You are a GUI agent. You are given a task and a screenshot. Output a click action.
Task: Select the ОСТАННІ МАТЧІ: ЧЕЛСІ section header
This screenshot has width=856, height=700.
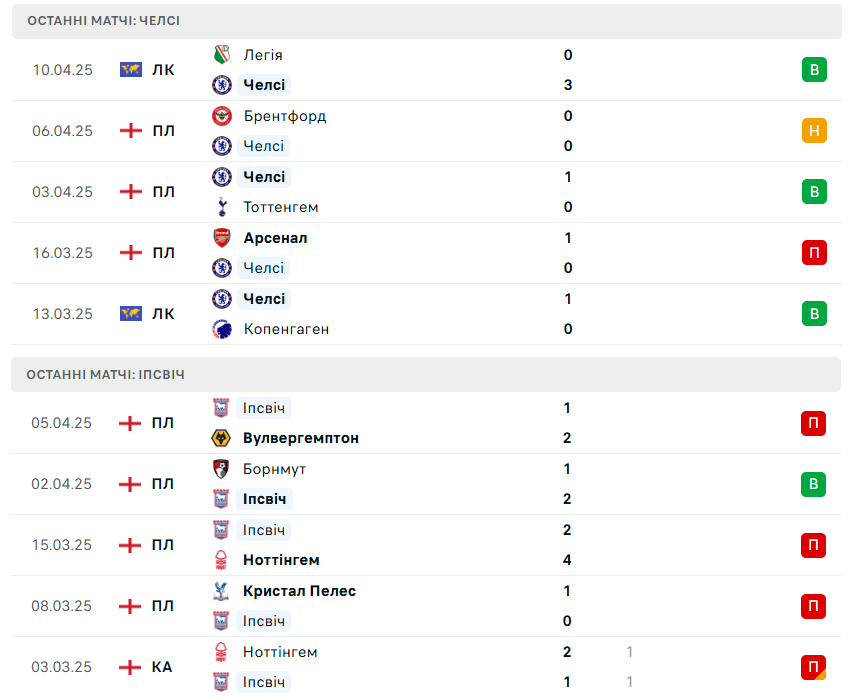click(x=426, y=21)
